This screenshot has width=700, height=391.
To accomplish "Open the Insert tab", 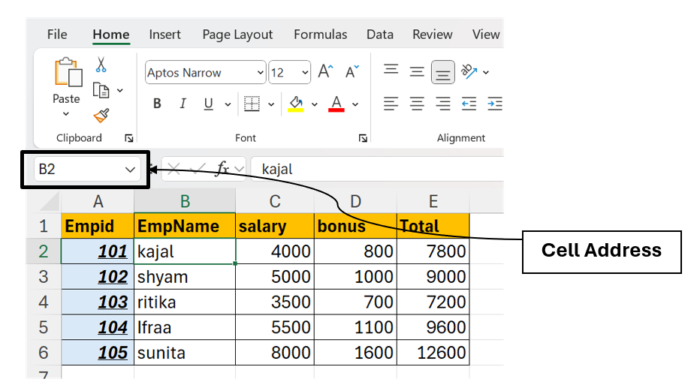I will click(165, 34).
